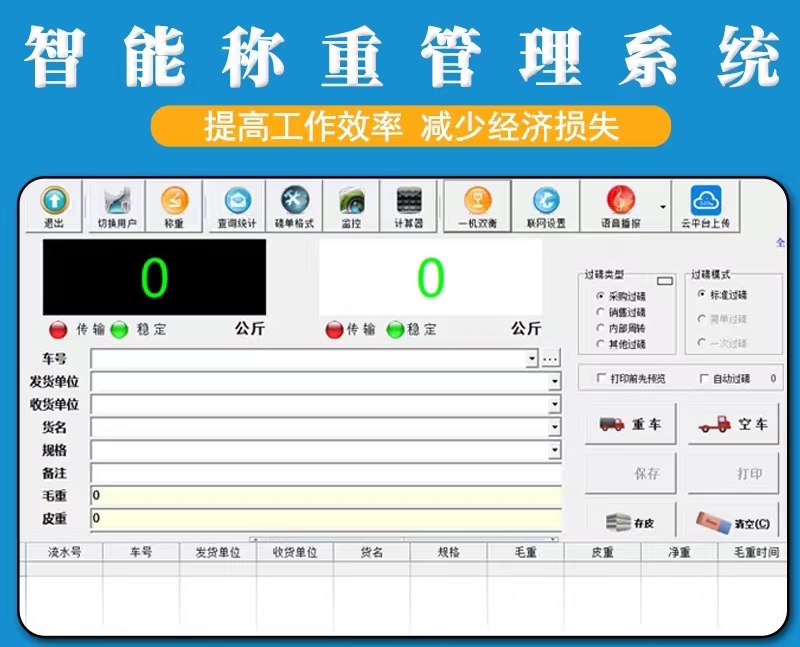This screenshot has height=647, width=800.
Task: Tick the 自动过磅 checkbox
Action: click(x=705, y=379)
